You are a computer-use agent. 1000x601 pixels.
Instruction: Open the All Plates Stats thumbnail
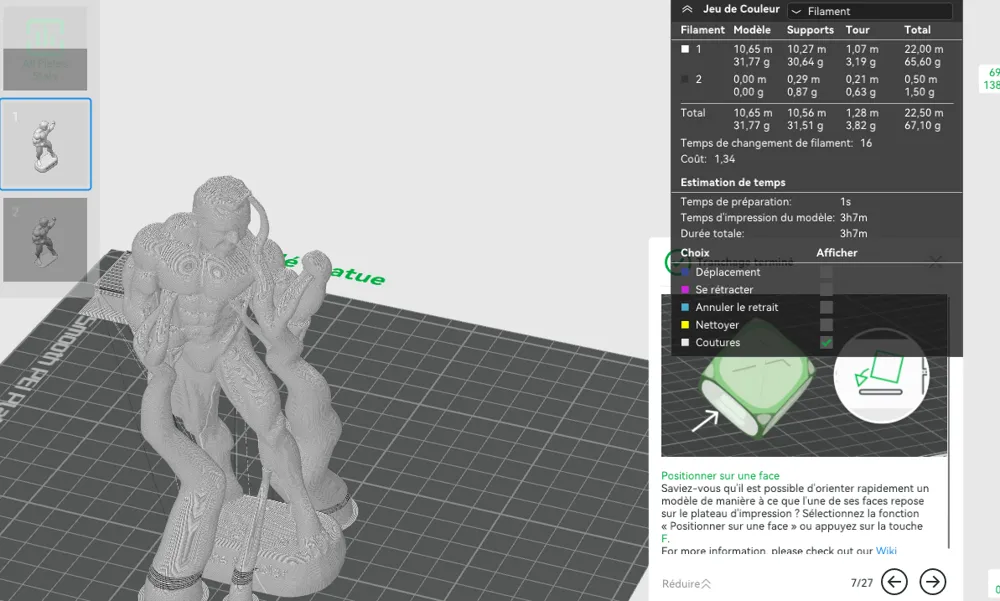point(45,48)
